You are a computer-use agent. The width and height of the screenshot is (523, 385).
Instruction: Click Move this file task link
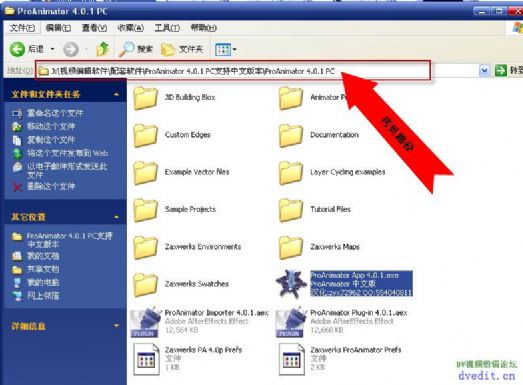[51, 126]
